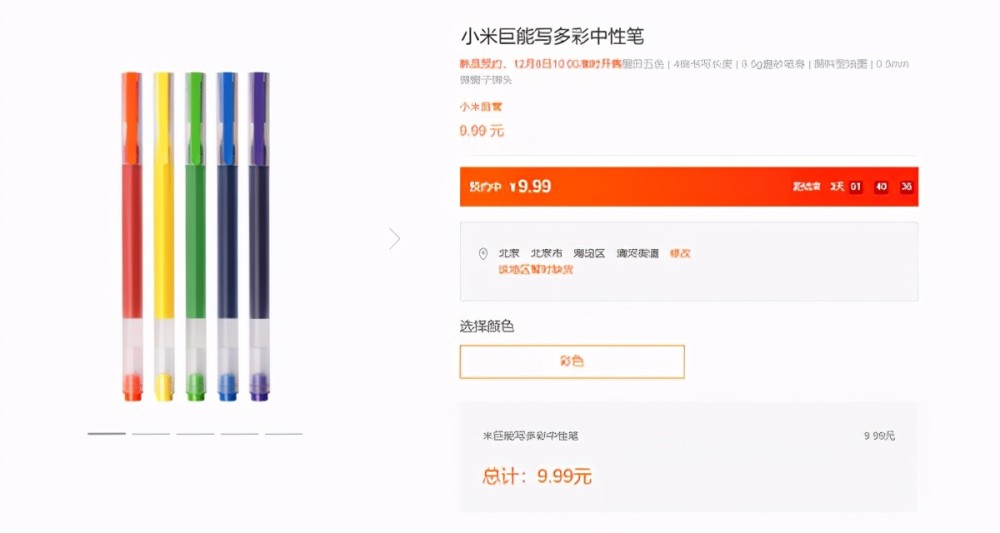Click the ¥9.99 price on the orange banner
1000x533 pixels.
(530, 186)
